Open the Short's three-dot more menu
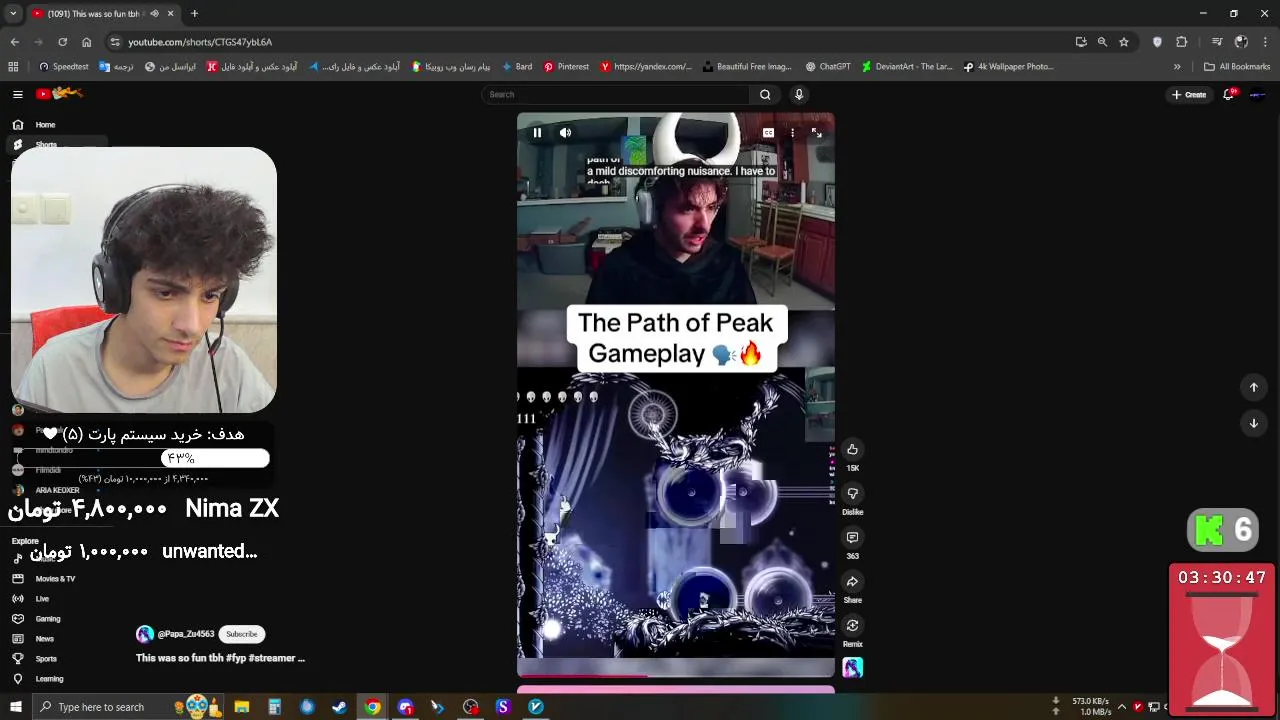 [792, 133]
